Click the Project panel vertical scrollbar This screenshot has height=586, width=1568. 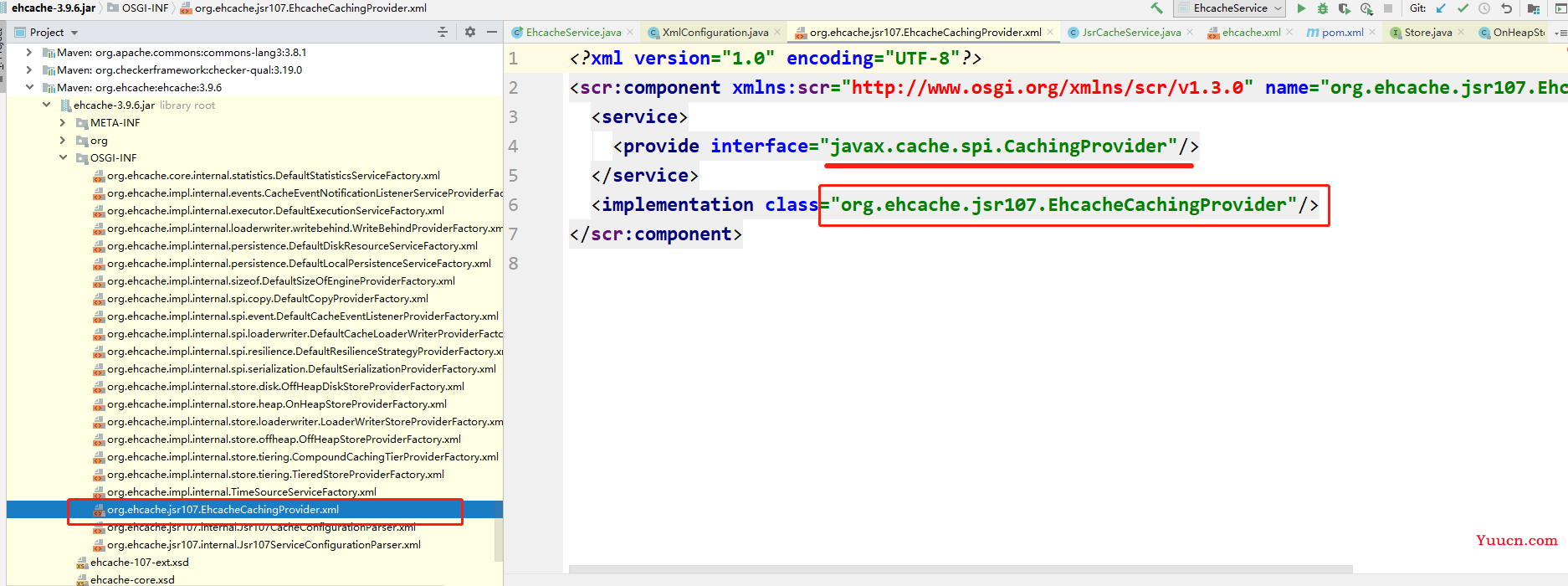point(499,540)
